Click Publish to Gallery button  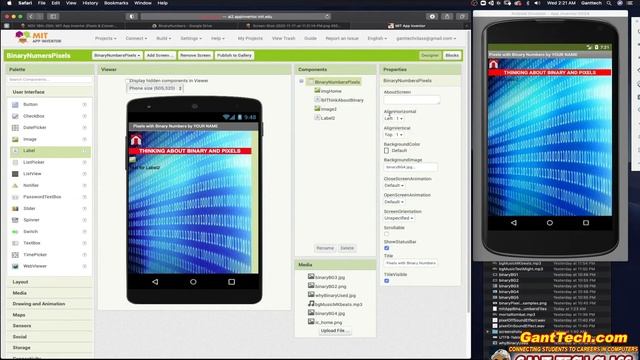(234, 56)
